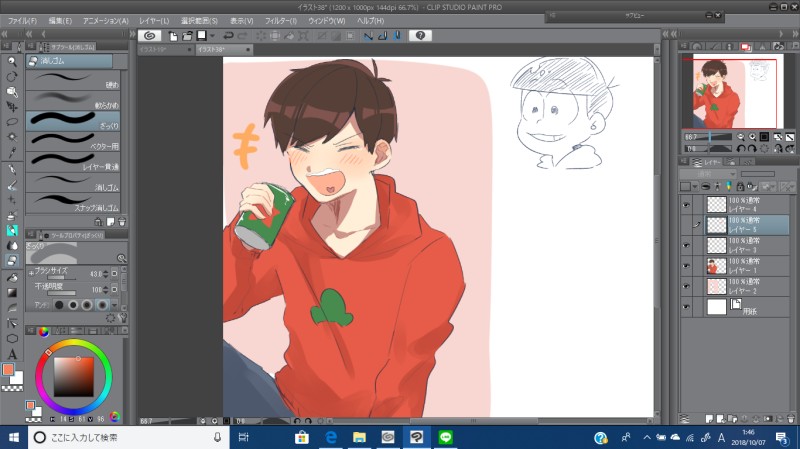Expand the brush size plus sign
The image size is (800, 449).
(x=31, y=273)
